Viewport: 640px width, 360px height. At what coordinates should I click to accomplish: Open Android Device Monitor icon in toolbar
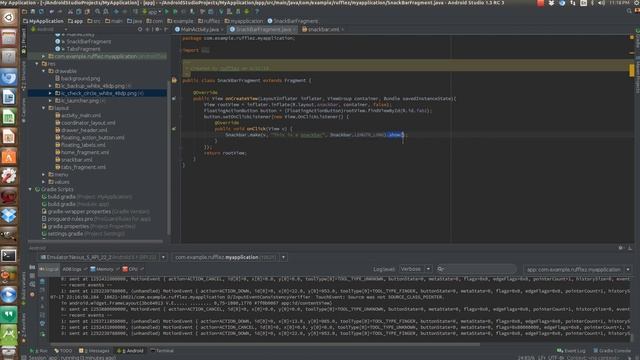coord(247,11)
